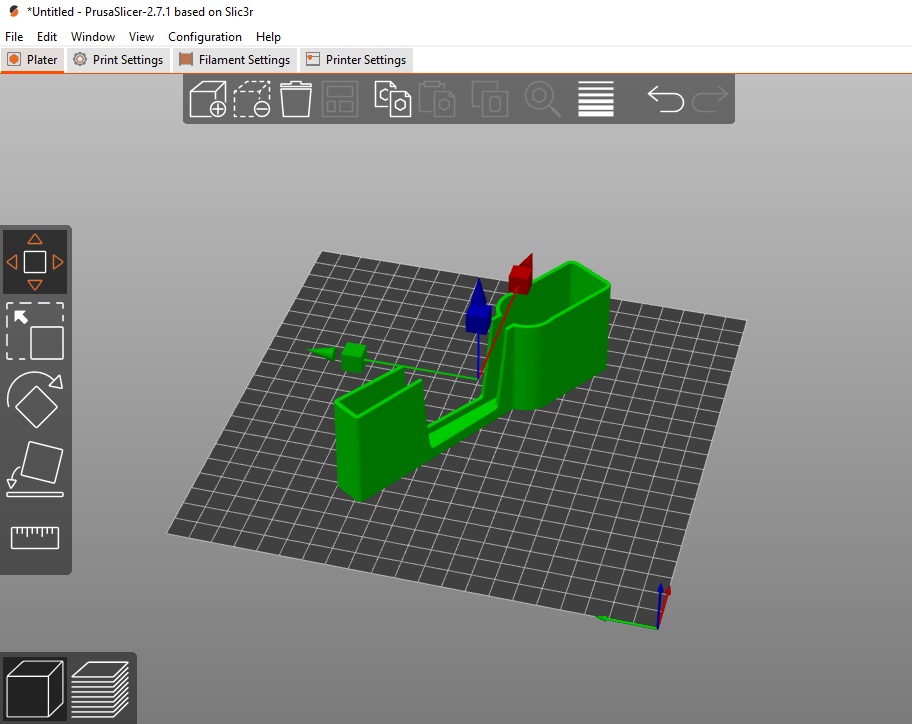Click the Add object icon

click(x=208, y=99)
